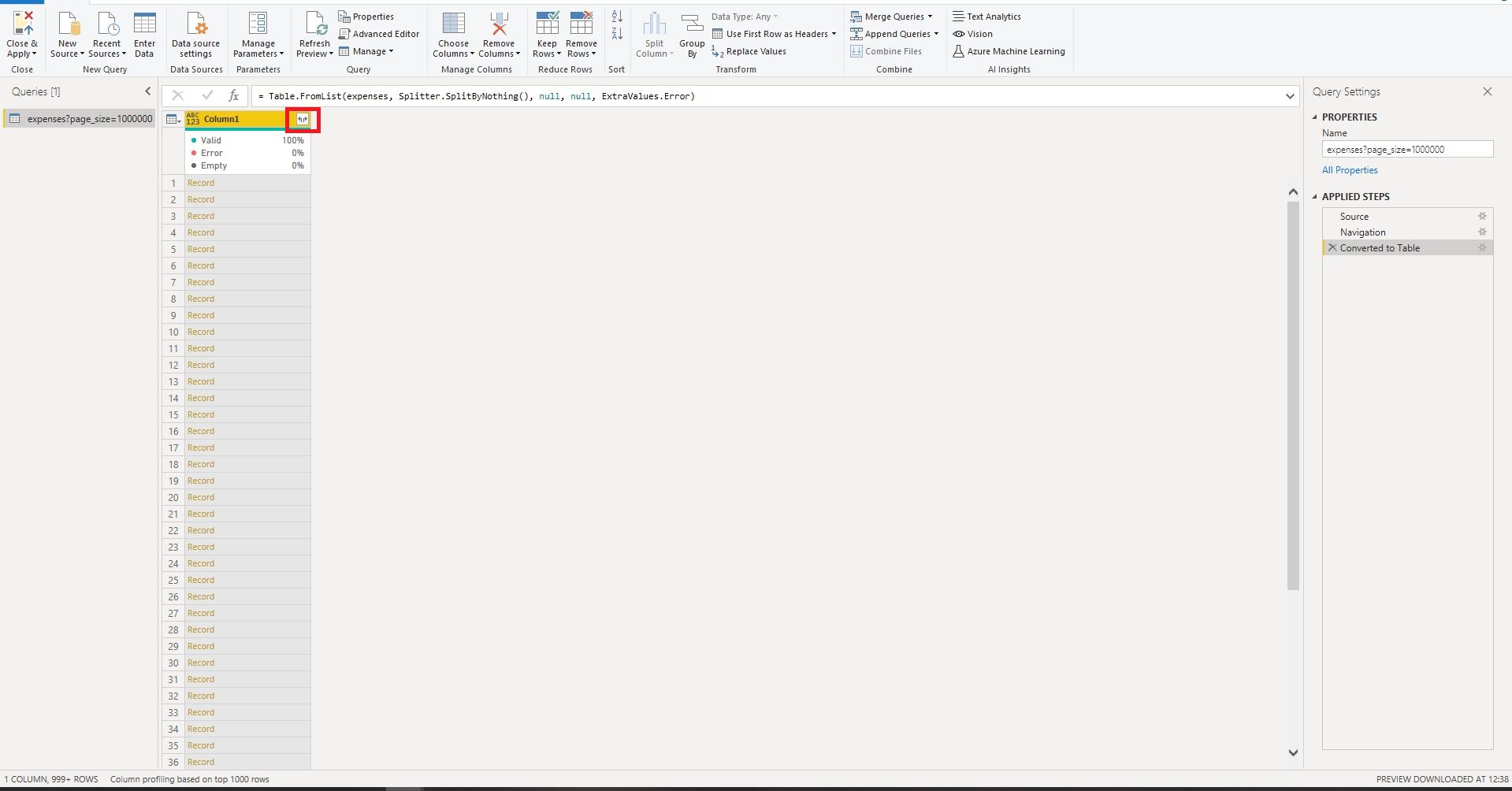
Task: Open the All Properties link
Action: 1350,170
